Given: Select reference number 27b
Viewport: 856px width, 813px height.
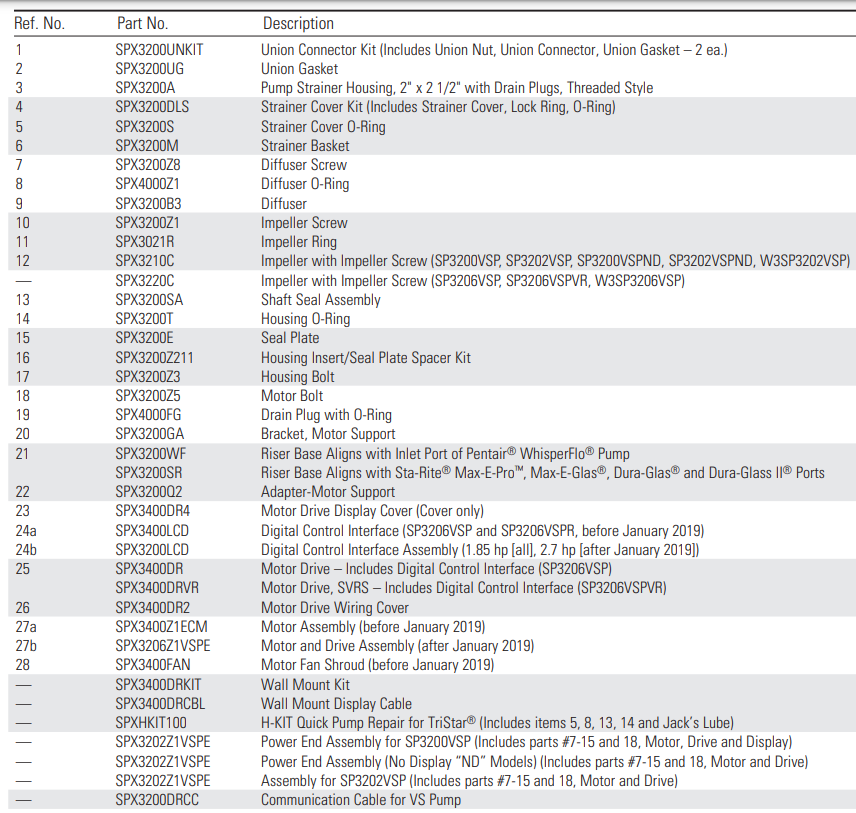Looking at the screenshot, I should pos(26,646).
